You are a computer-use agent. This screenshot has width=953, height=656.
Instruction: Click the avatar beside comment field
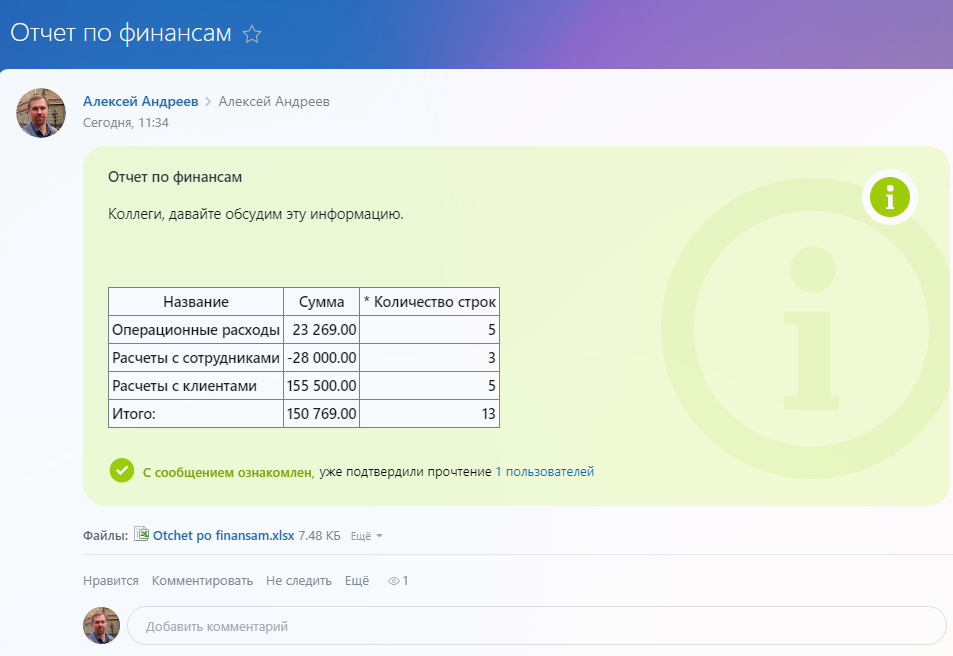[x=101, y=626]
